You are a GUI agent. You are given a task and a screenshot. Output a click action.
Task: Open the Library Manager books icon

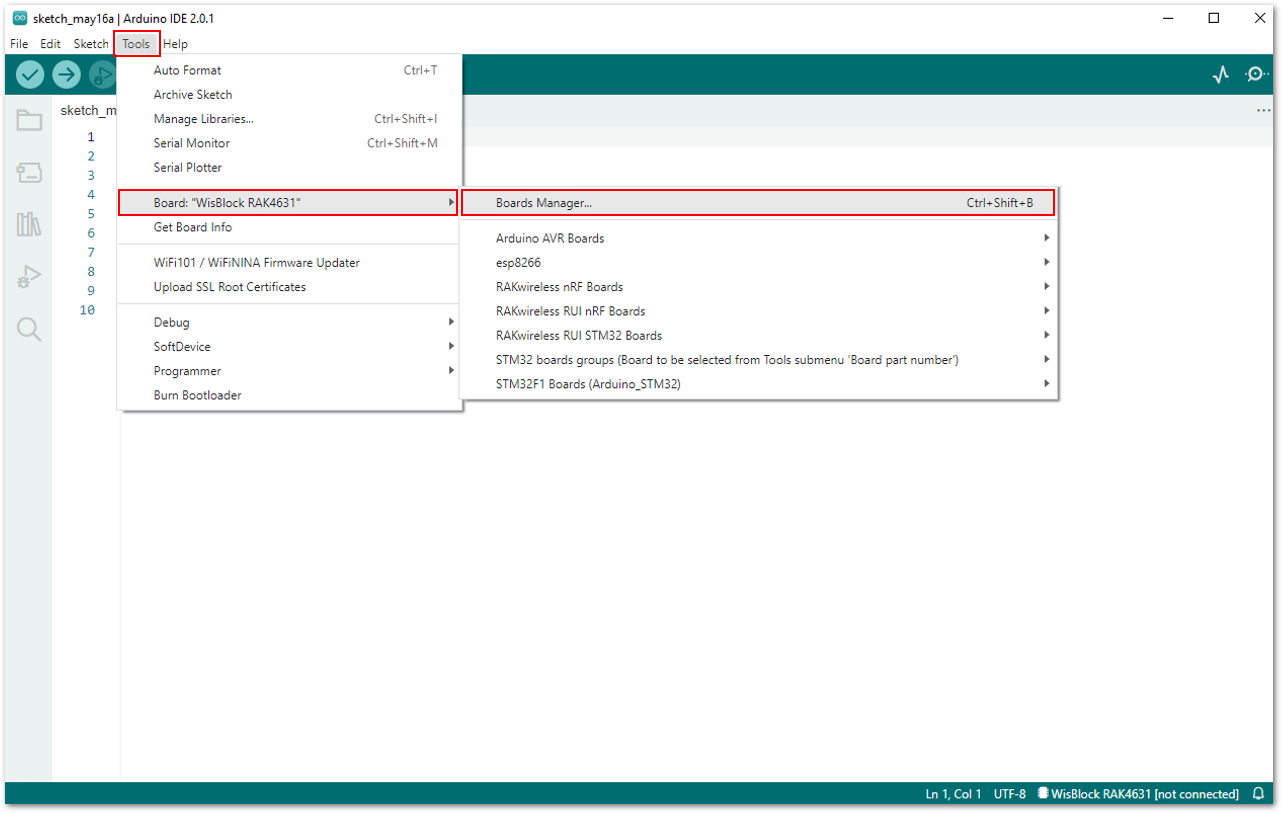pyautogui.click(x=29, y=224)
